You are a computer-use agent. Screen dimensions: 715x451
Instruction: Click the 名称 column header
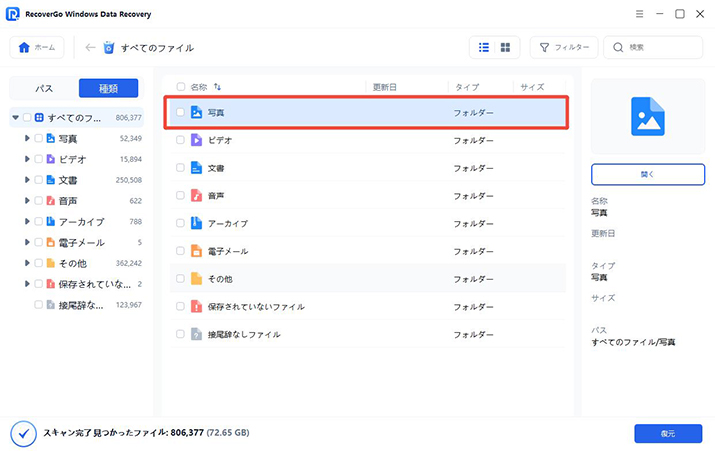[198, 87]
